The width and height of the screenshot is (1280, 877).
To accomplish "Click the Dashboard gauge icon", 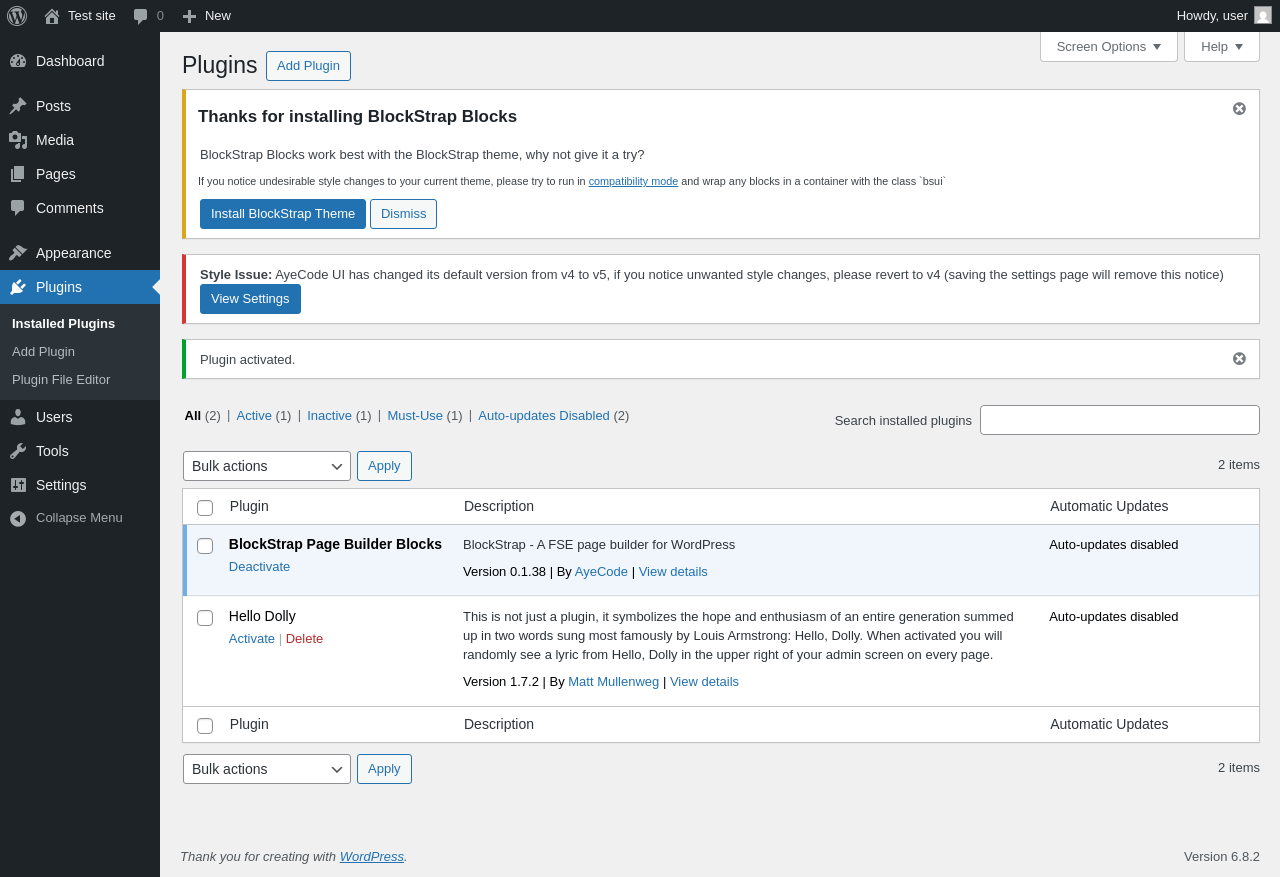I will tap(18, 61).
